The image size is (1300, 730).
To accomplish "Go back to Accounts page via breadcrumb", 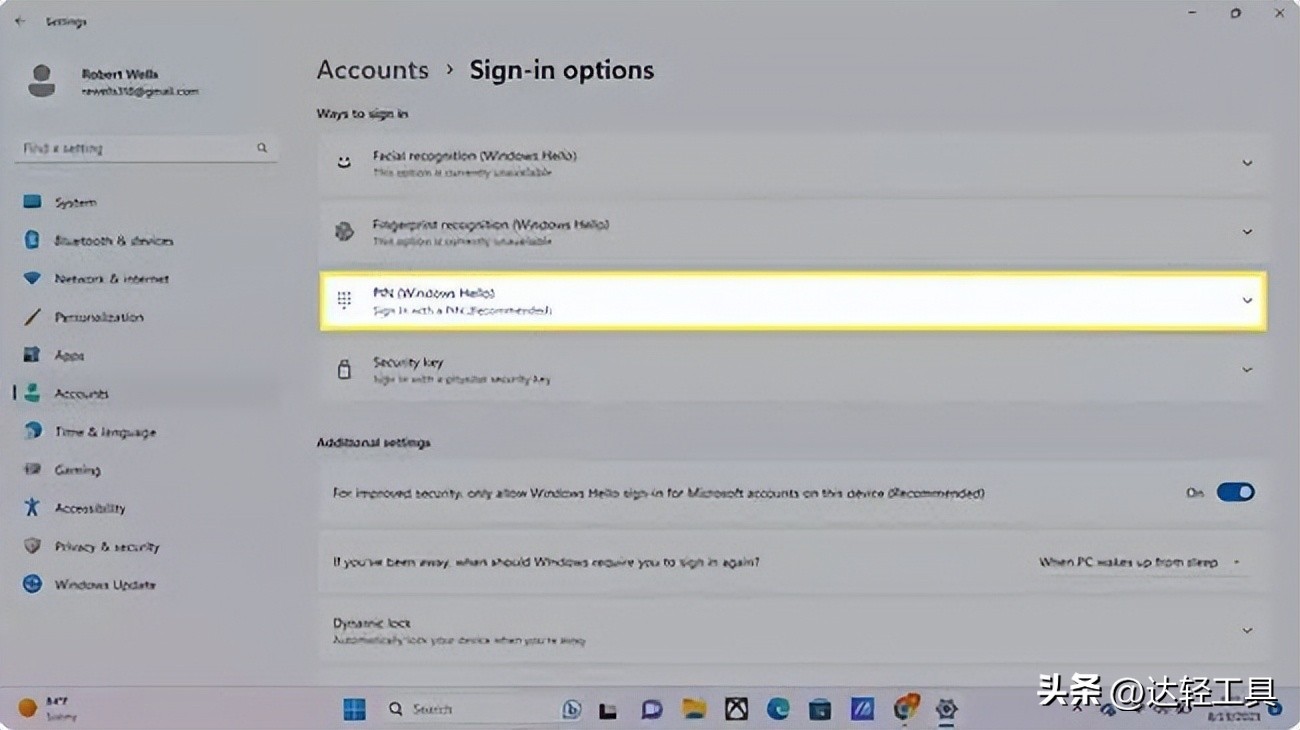I will [x=372, y=69].
